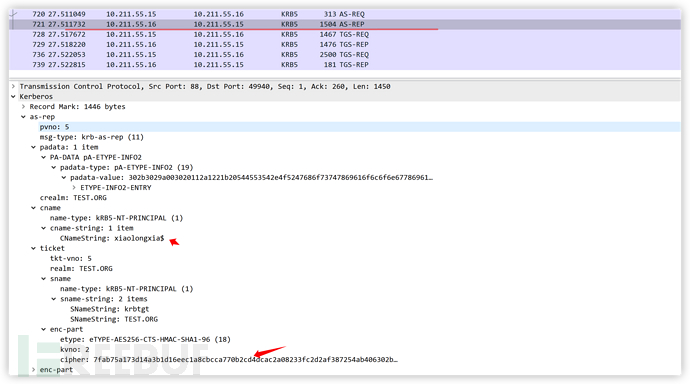Select tkt-vno: 5 field
690x384 pixels.
pyautogui.click(x=71, y=258)
